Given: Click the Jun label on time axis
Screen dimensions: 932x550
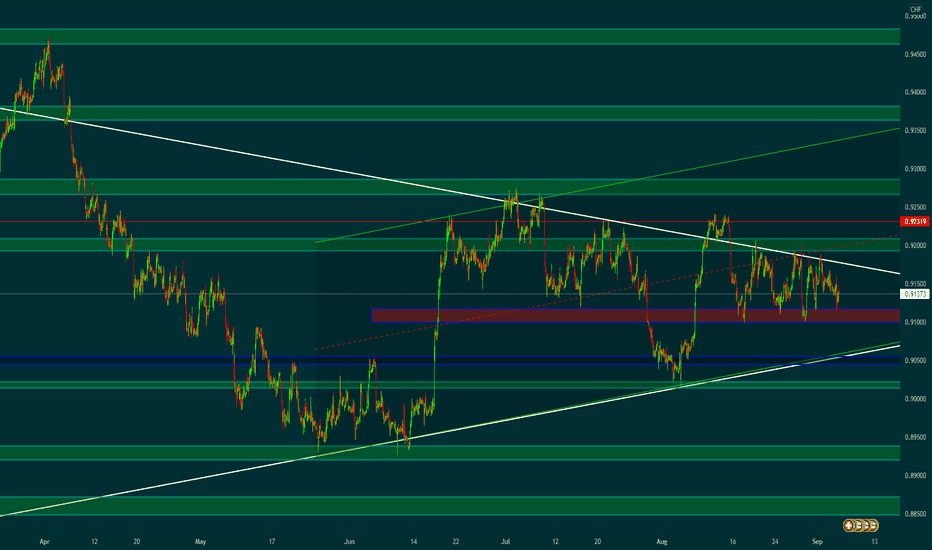Looking at the screenshot, I should [350, 542].
